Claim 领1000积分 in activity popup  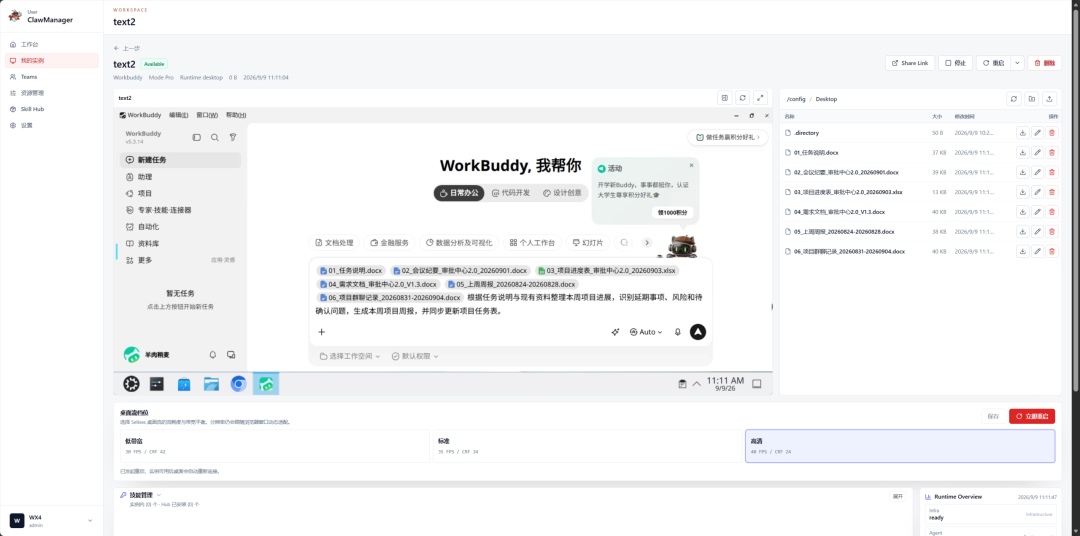click(x=673, y=213)
